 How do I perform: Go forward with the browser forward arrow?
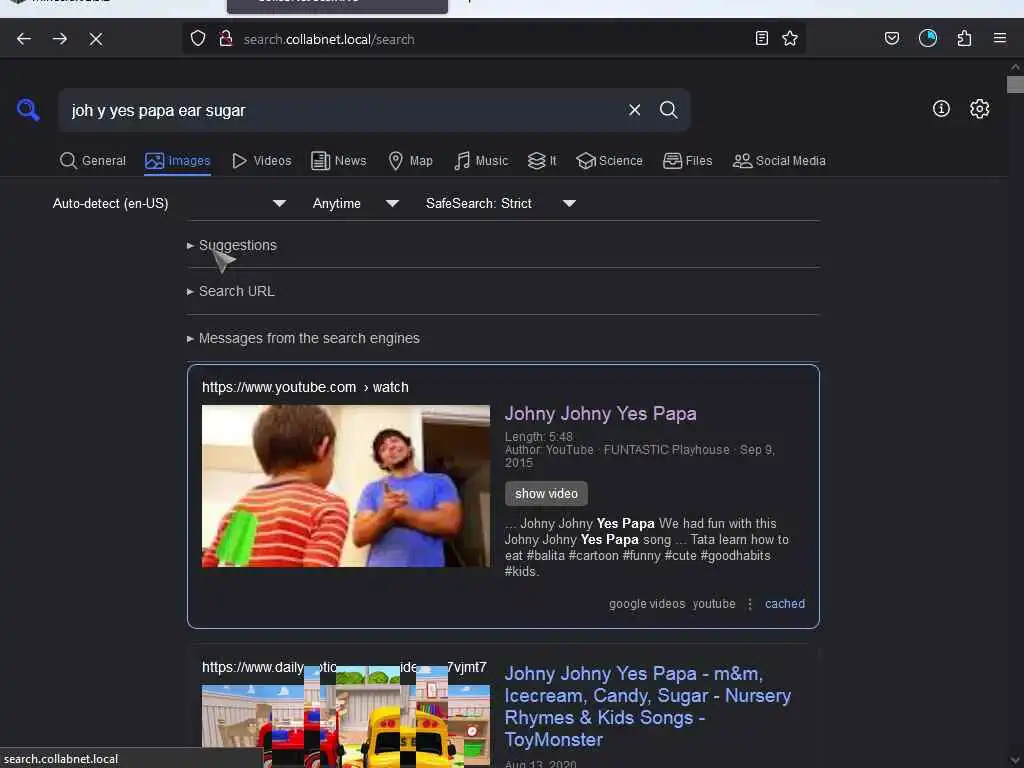click(60, 39)
